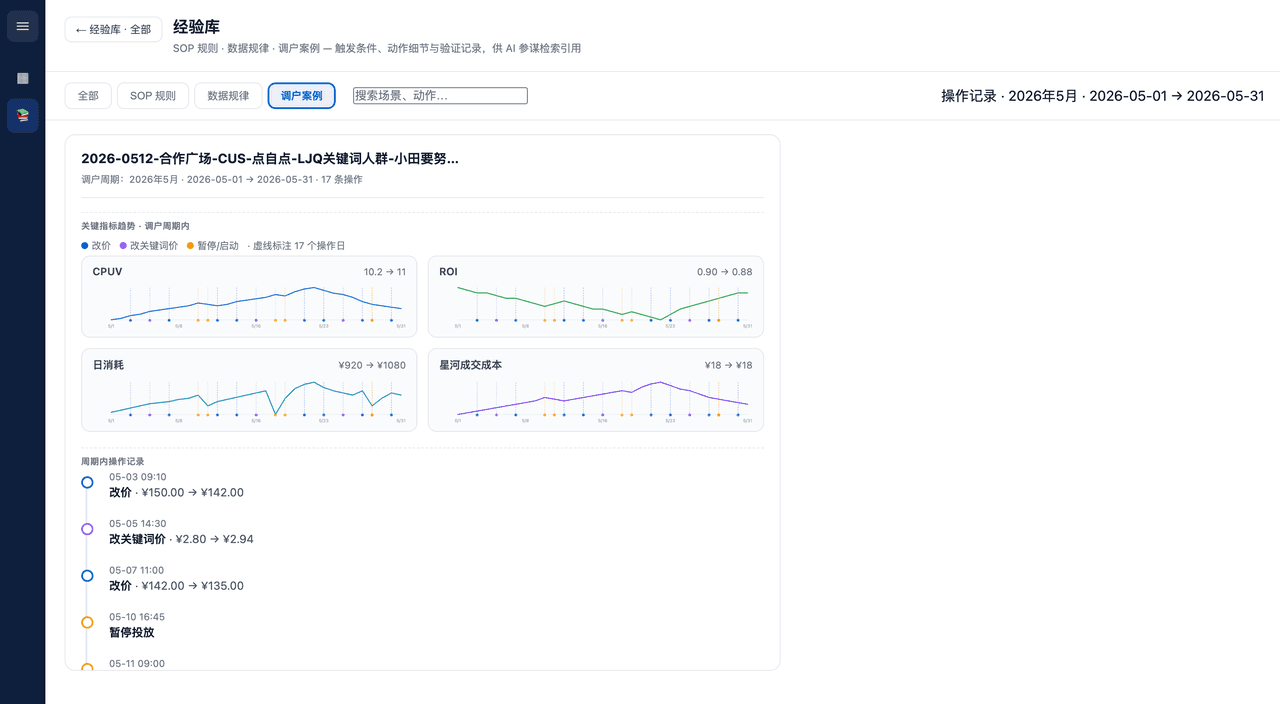Focus the 搜索场景、动作 search field
The width and height of the screenshot is (1280, 704).
440,96
